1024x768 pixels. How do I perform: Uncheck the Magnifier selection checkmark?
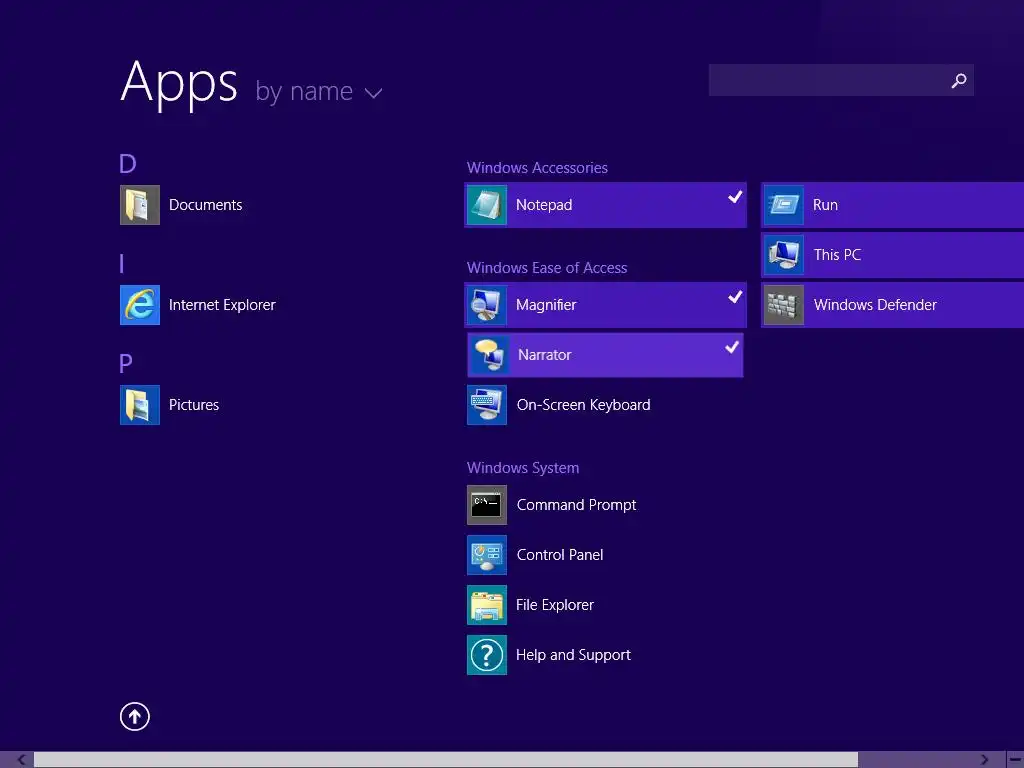[x=735, y=296]
